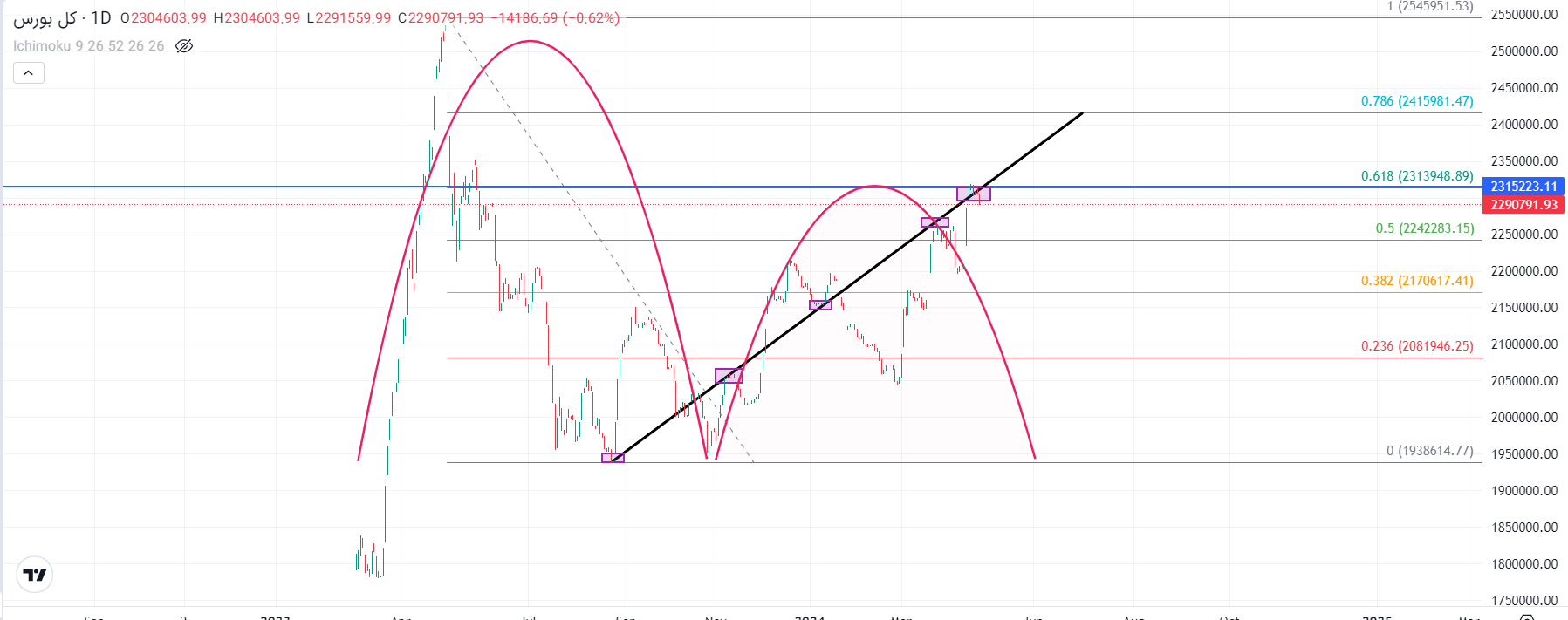Click the 1850000.00 price axis tick
This screenshot has width=1568, height=620.
tap(1524, 528)
